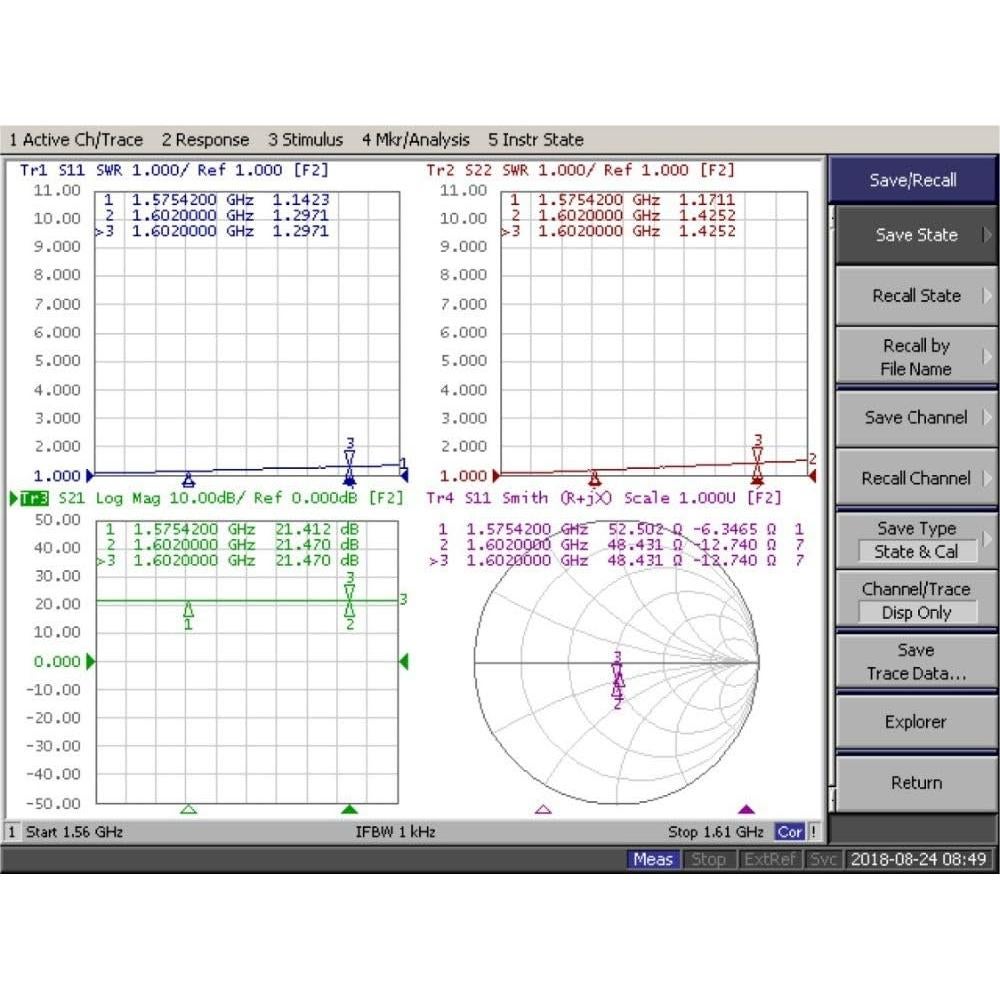The height and width of the screenshot is (1000, 1000).
Task: Open the Recall Channel submenu
Action: pyautogui.click(x=915, y=478)
